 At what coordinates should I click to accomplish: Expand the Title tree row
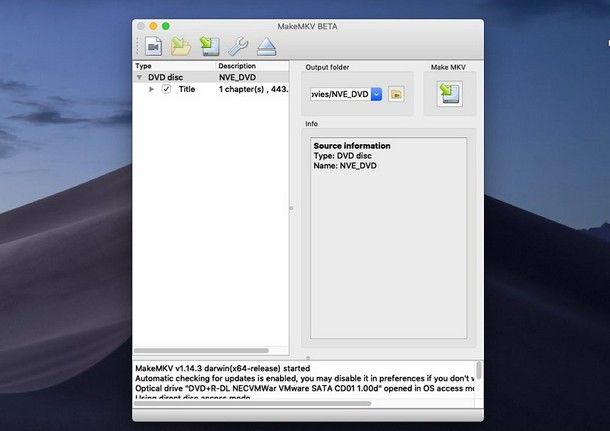(151, 89)
